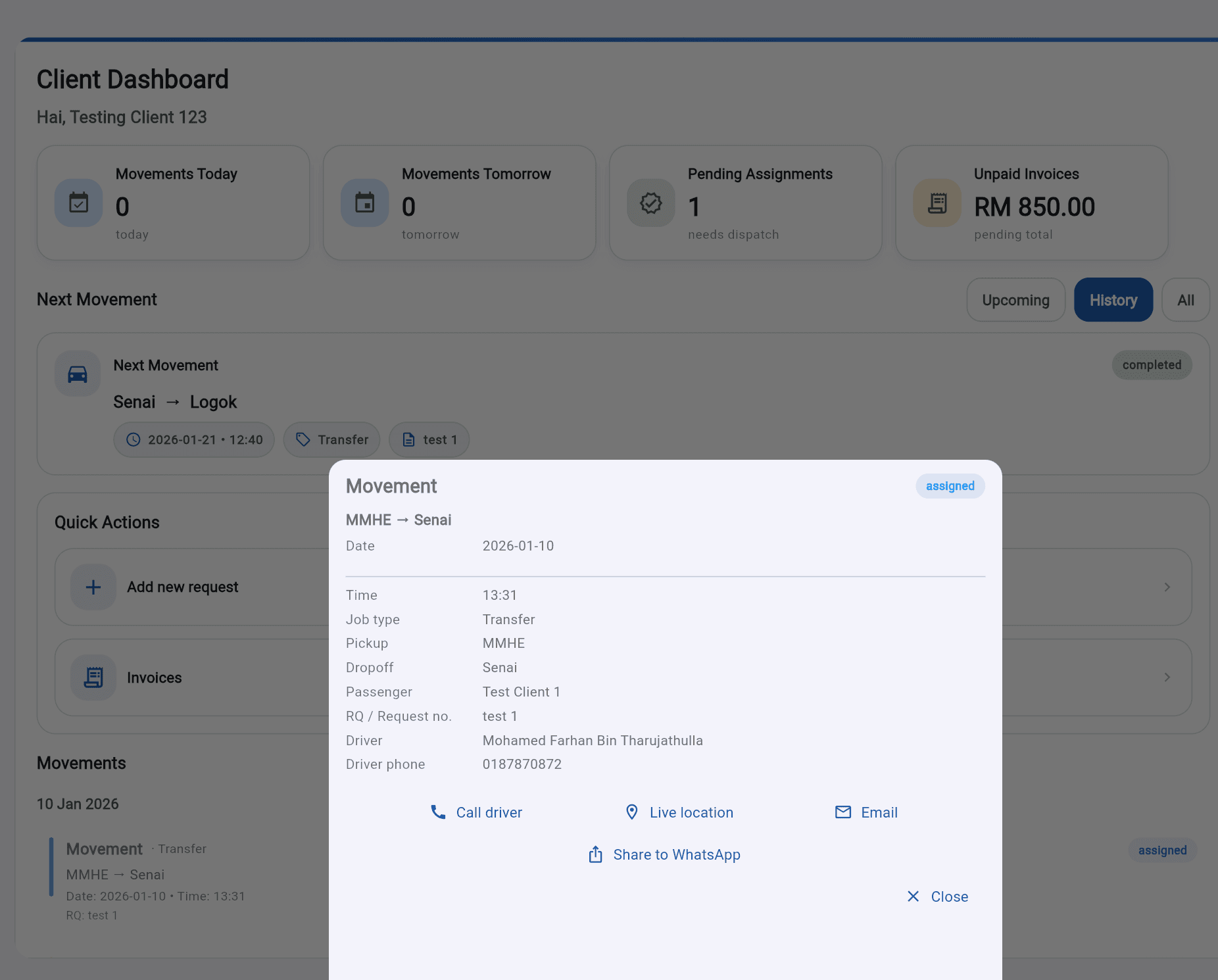Open the Add new request action
This screenshot has height=980, width=1218.
(x=182, y=587)
